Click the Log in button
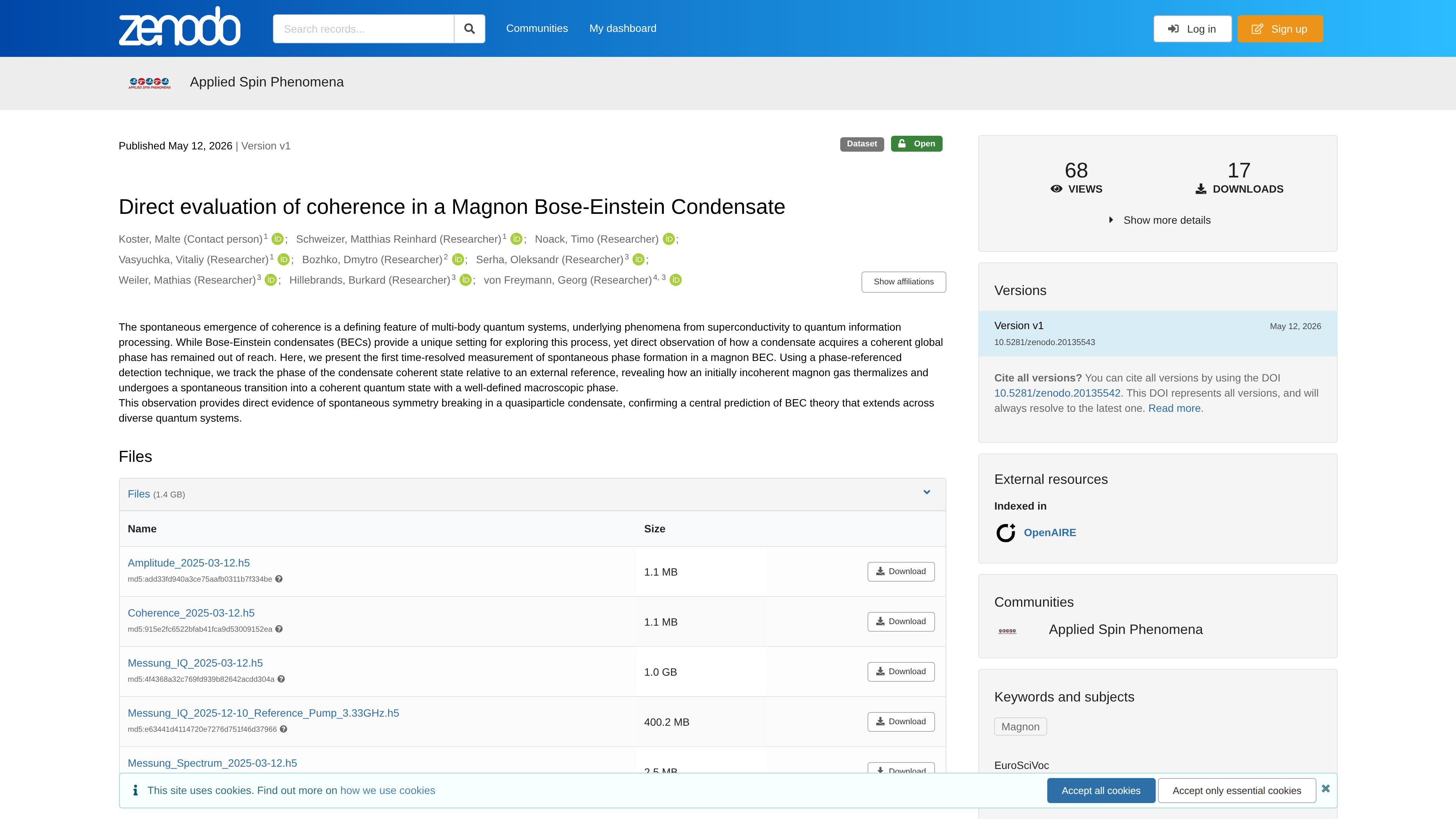Viewport: 1456px width, 819px height. click(x=1192, y=29)
